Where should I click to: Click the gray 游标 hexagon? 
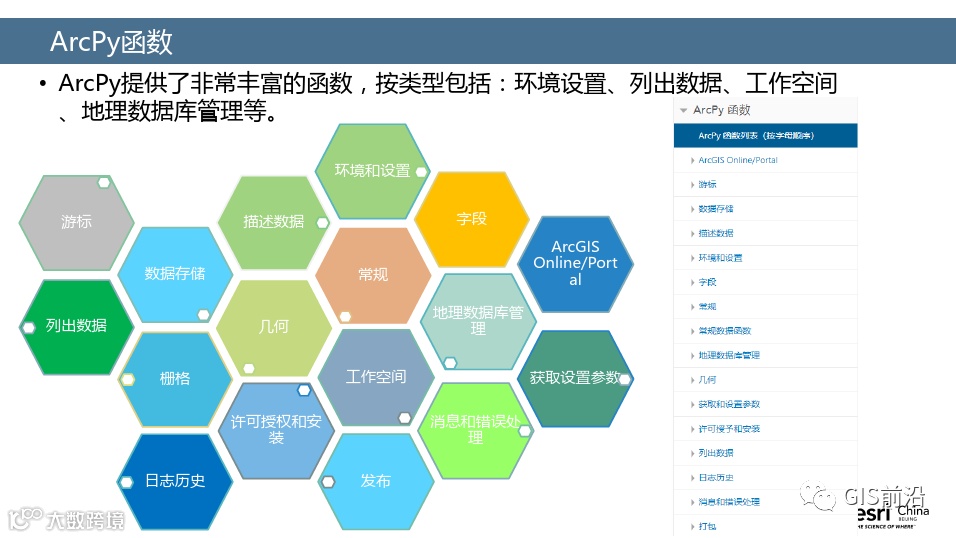pos(76,223)
